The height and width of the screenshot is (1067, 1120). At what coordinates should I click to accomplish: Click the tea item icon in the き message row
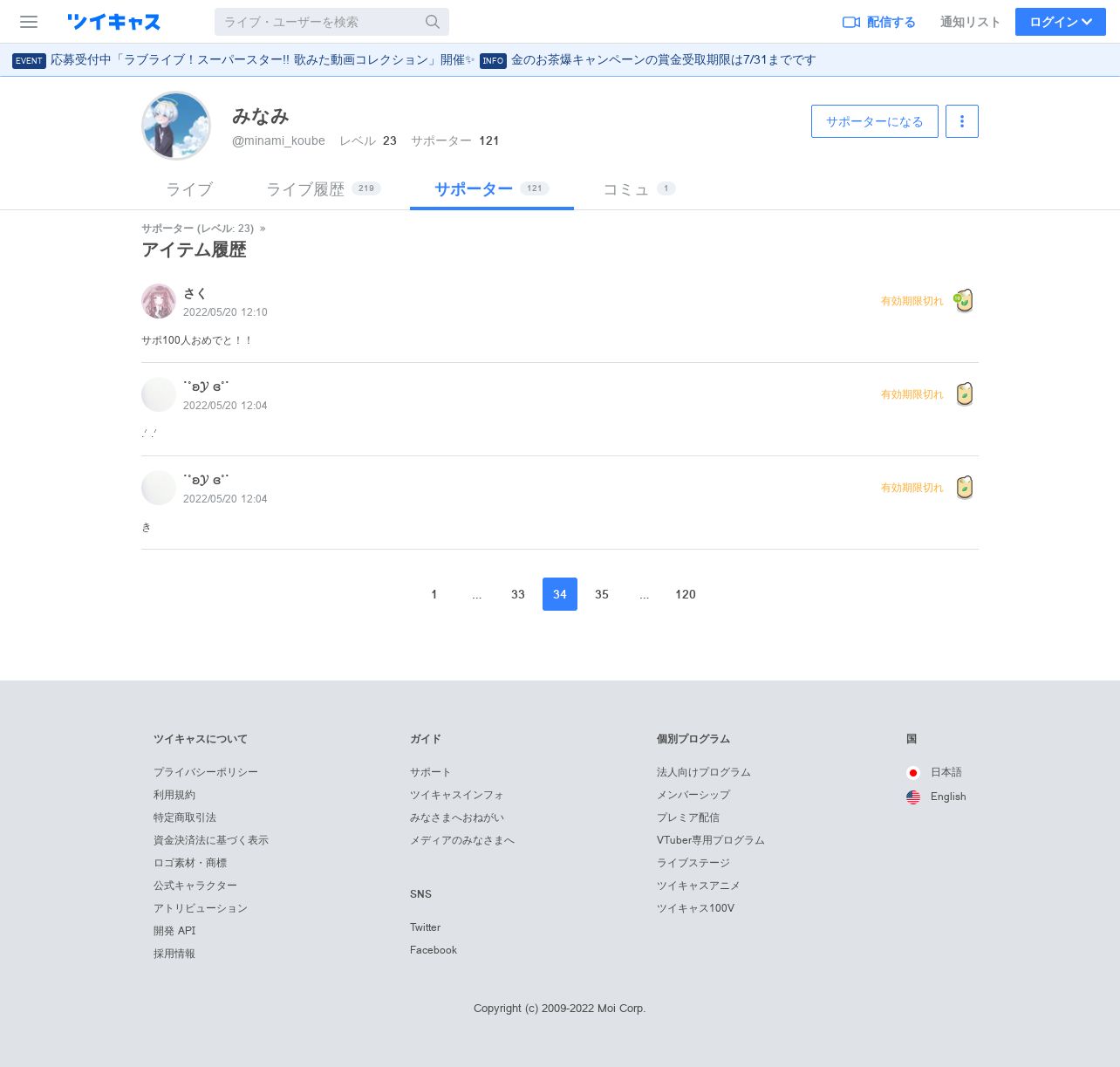point(964,487)
